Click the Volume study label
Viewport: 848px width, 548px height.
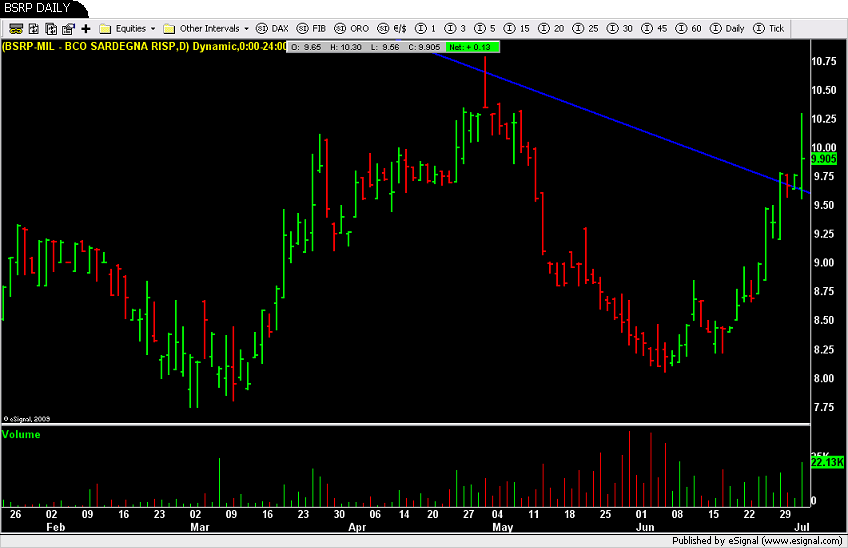(21, 434)
